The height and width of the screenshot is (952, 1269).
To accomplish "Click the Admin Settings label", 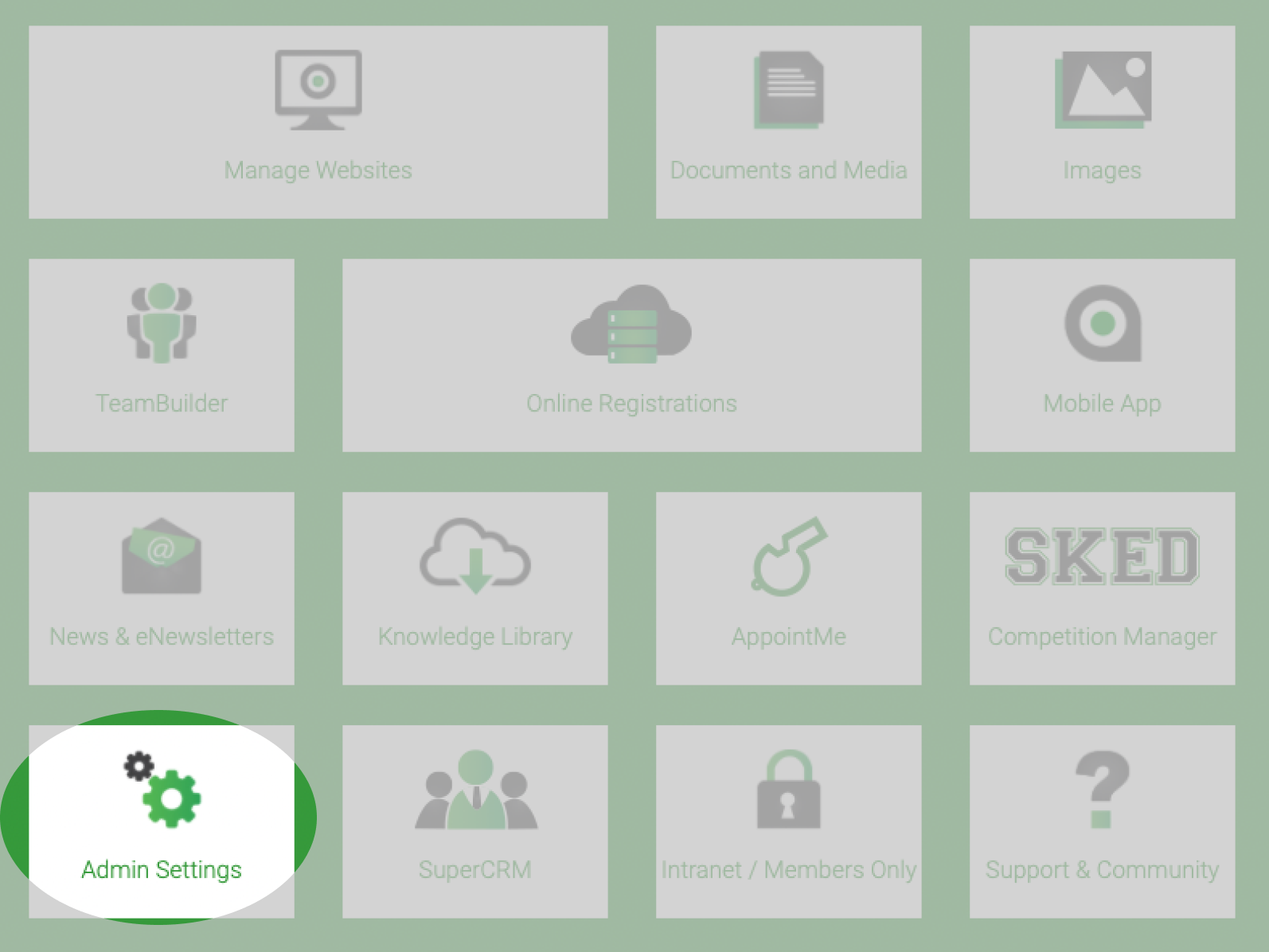I will click(x=162, y=870).
